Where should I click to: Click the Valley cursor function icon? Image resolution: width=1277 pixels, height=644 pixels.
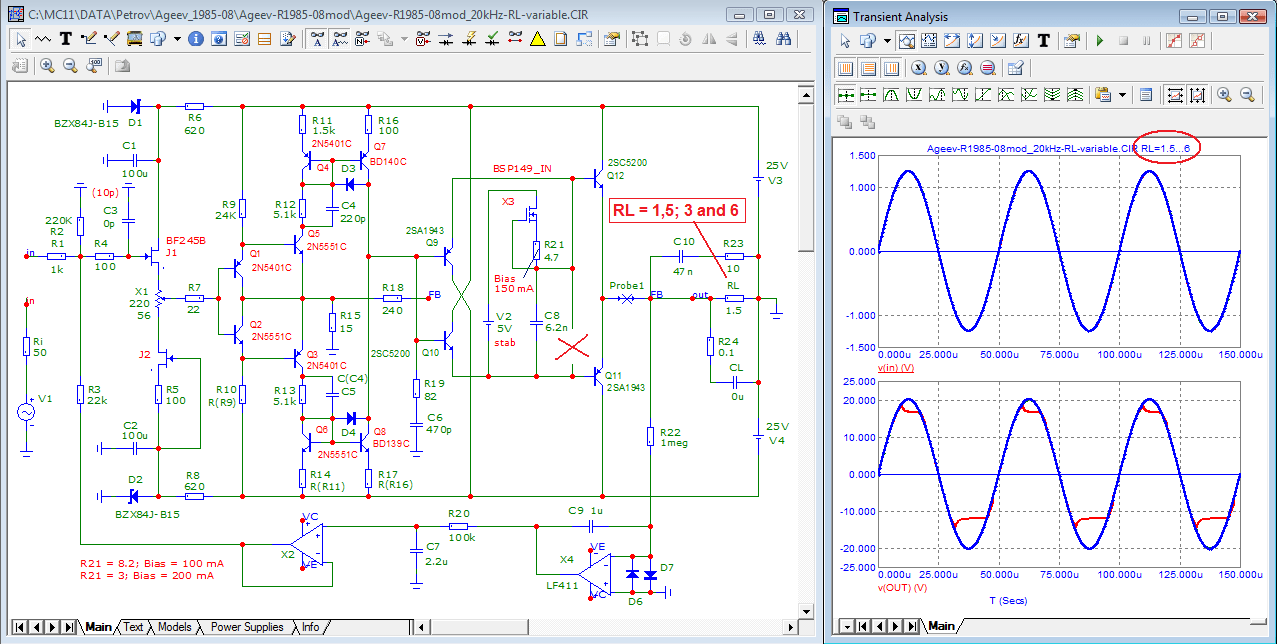pos(914,95)
